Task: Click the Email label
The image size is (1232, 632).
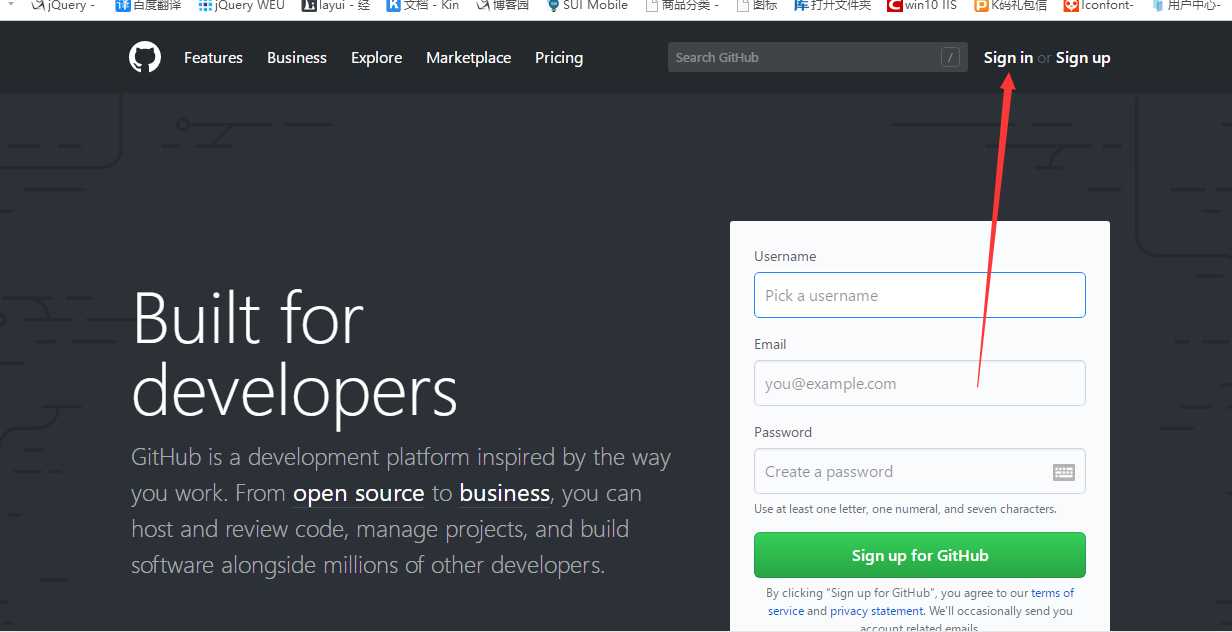Action: 770,344
